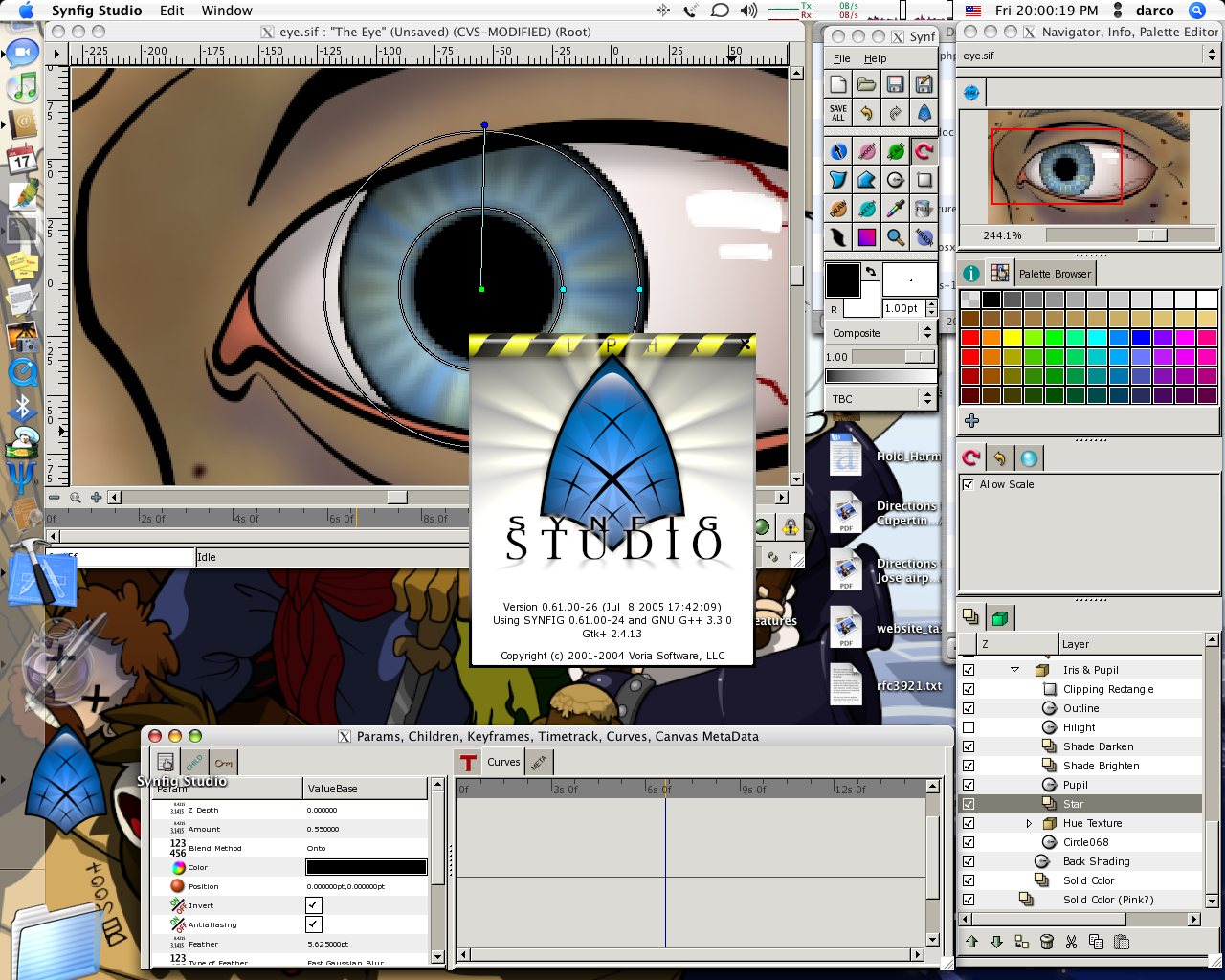Delete layer with trash can icon
This screenshot has width=1225, height=980.
(x=1046, y=943)
